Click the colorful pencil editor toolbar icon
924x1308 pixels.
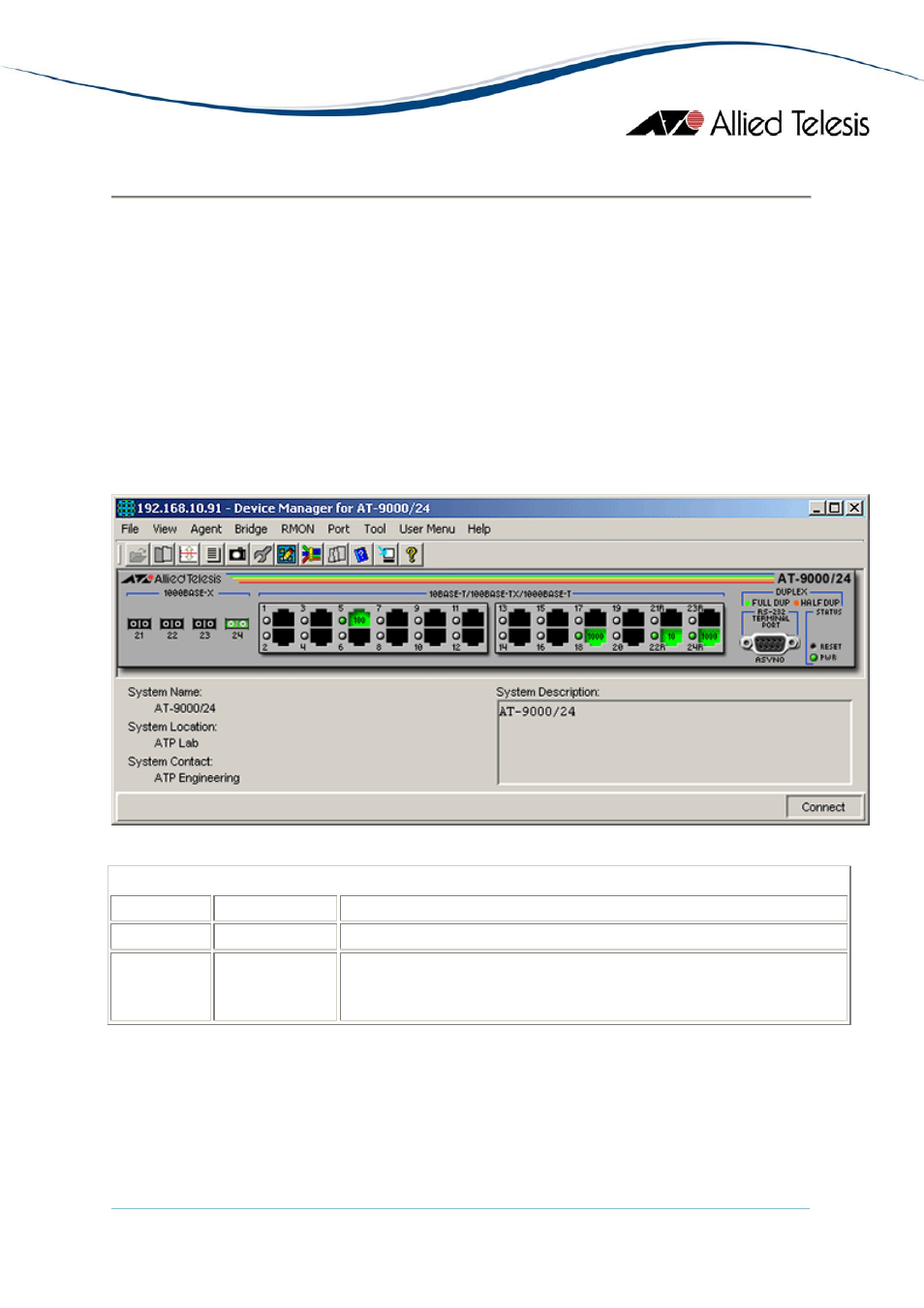click(287, 554)
